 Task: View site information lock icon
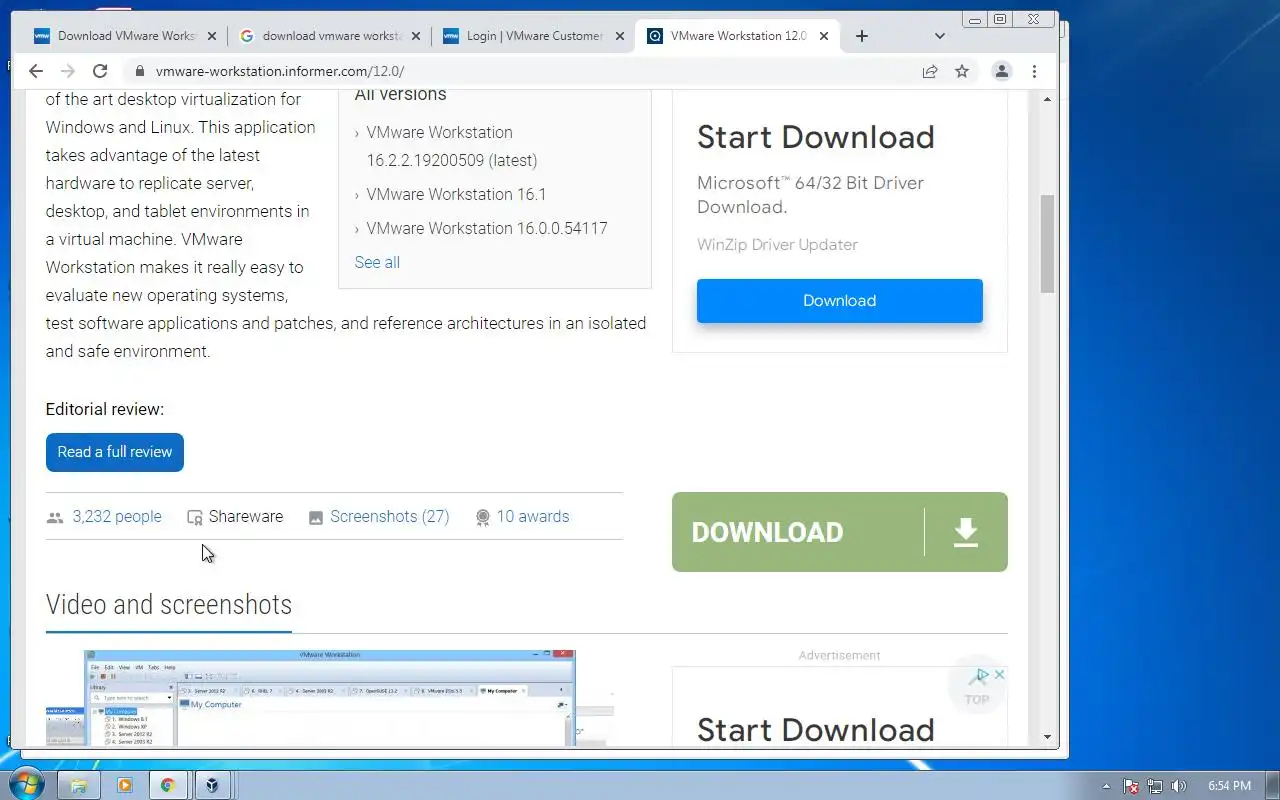139,71
